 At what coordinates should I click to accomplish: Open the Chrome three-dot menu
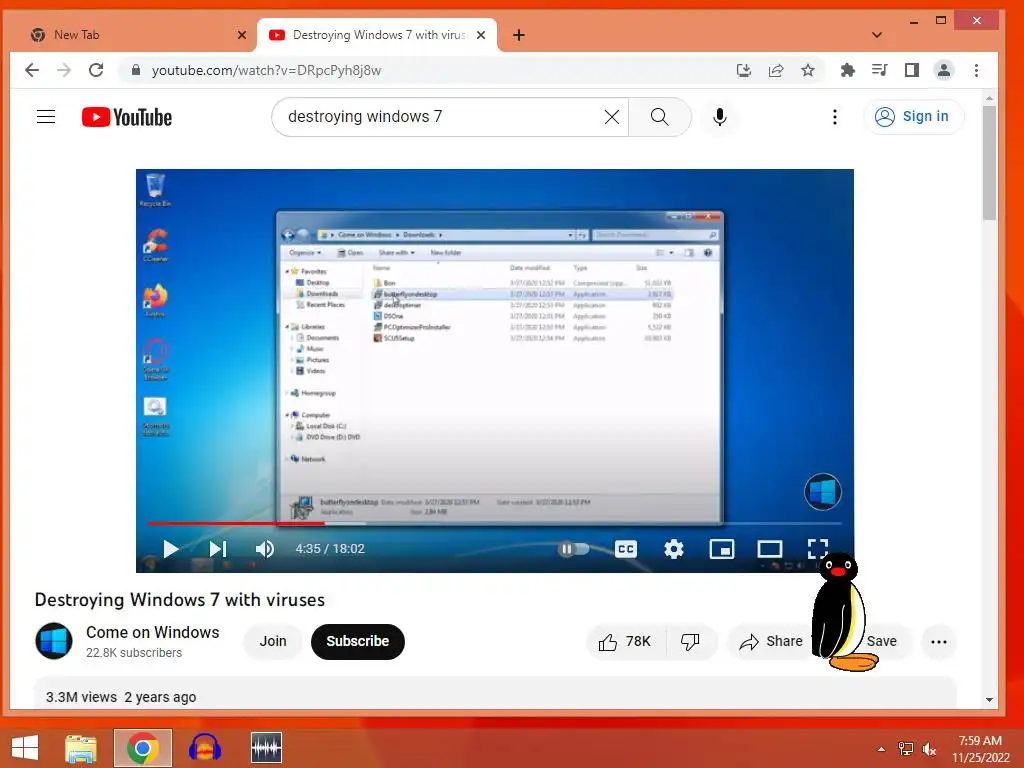[x=976, y=70]
